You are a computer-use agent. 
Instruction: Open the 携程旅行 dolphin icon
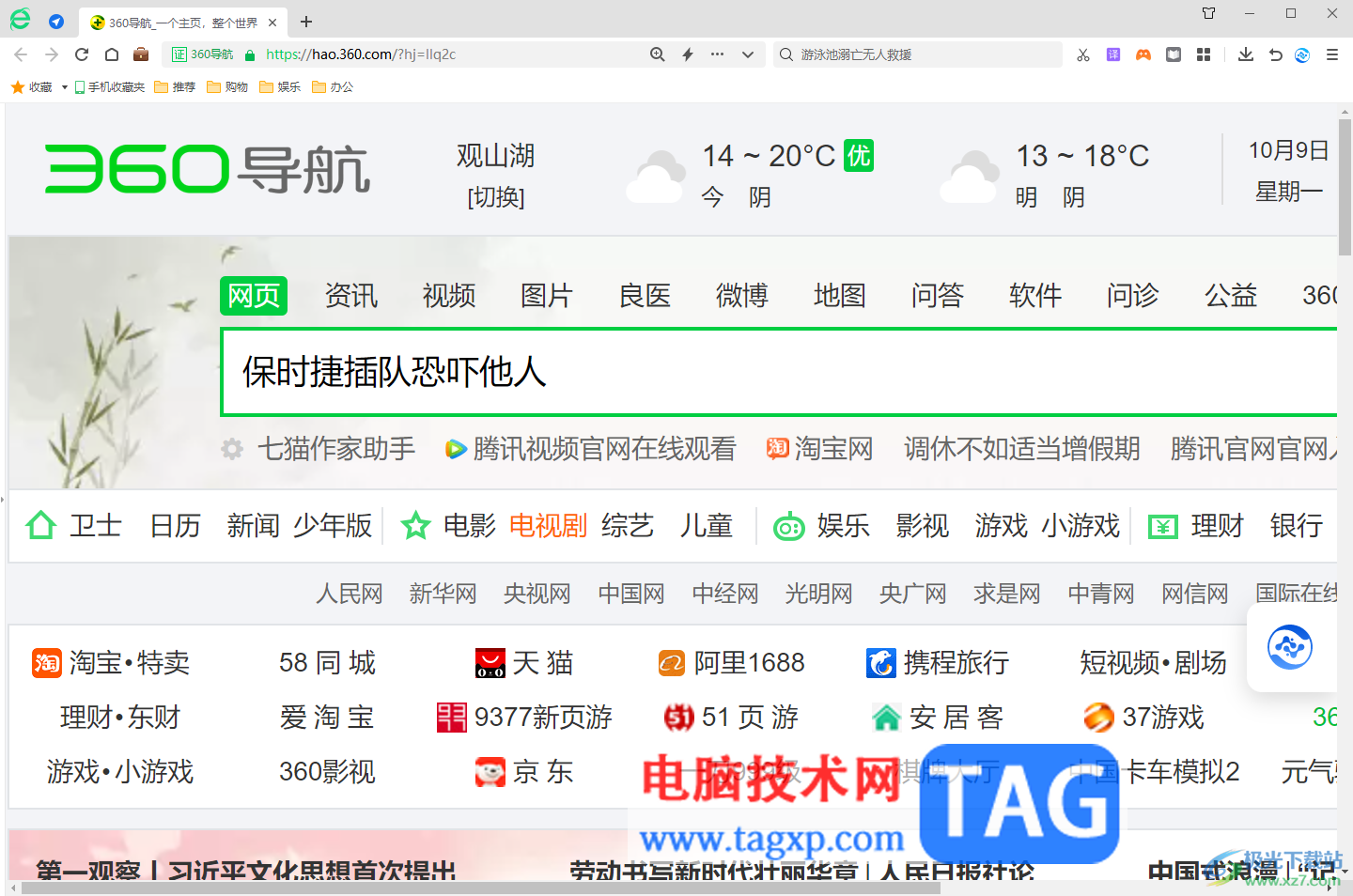pyautogui.click(x=880, y=662)
